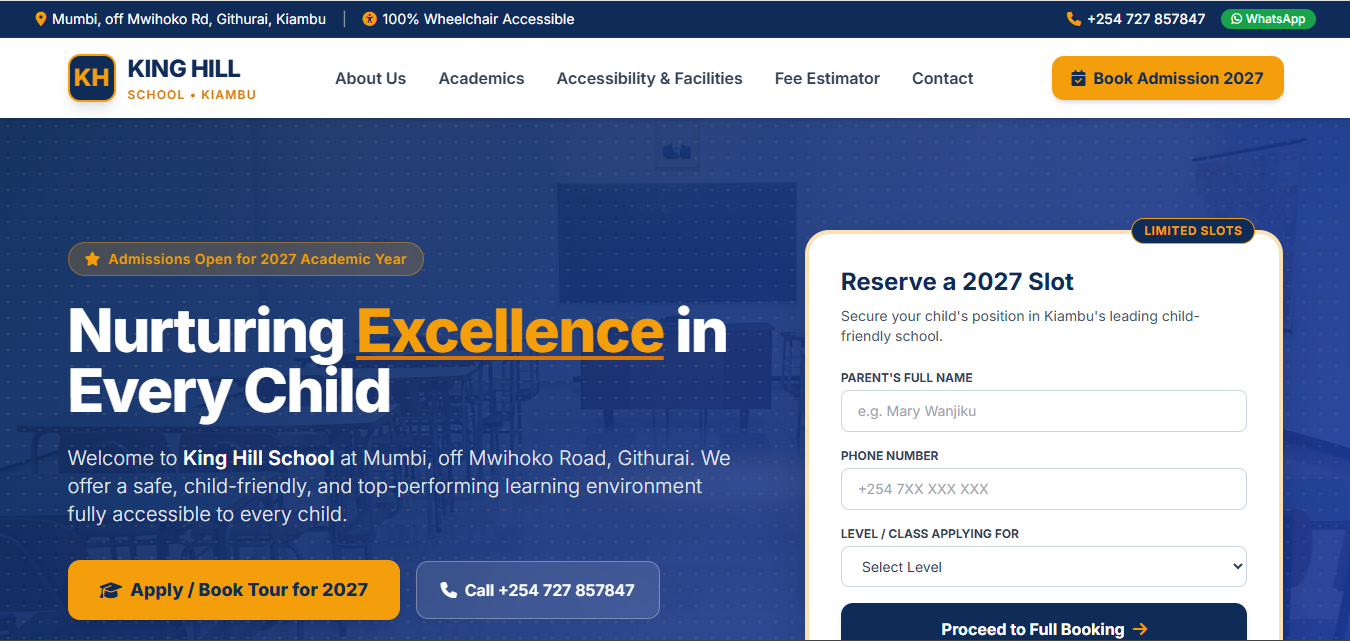Click top bar phone number +254 727 857847
Screen dimensions: 1350x641
(1146, 19)
